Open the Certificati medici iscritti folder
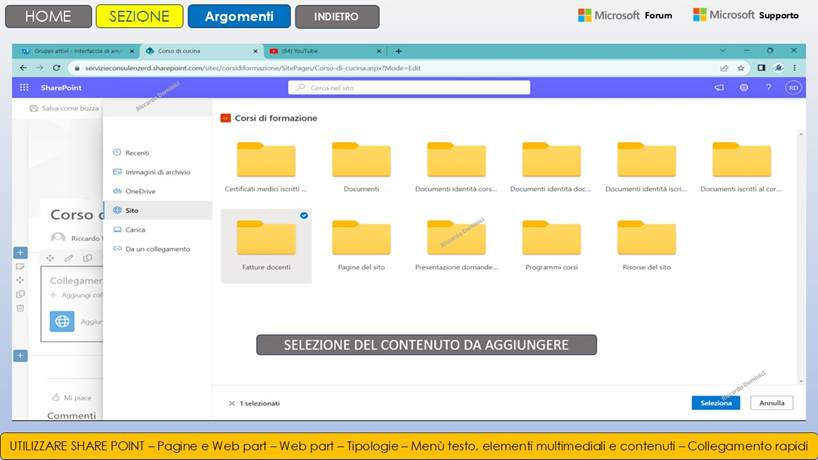 [x=266, y=167]
